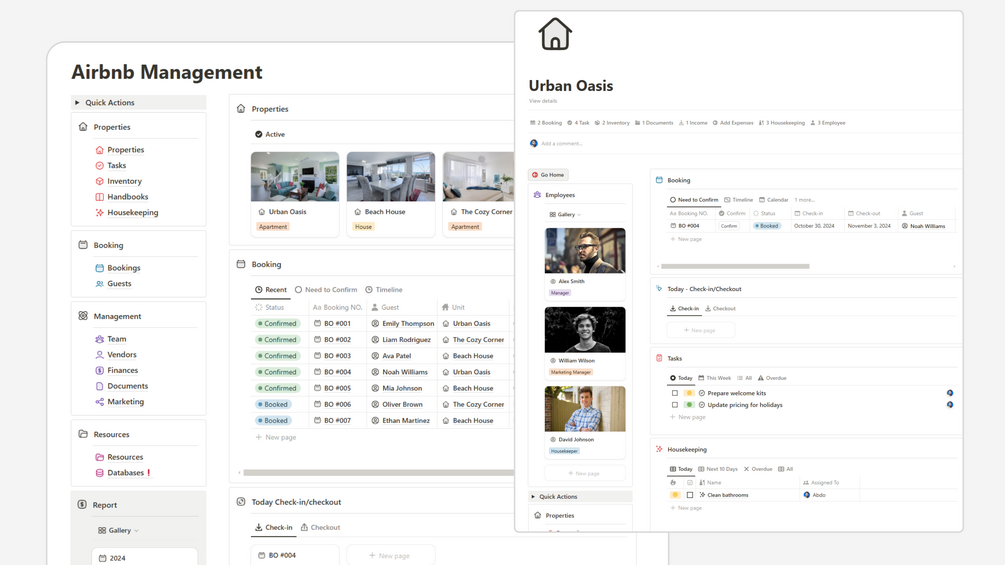
Task: Expand Quick Actions in the Urban Oasis panel
Action: [x=533, y=496]
